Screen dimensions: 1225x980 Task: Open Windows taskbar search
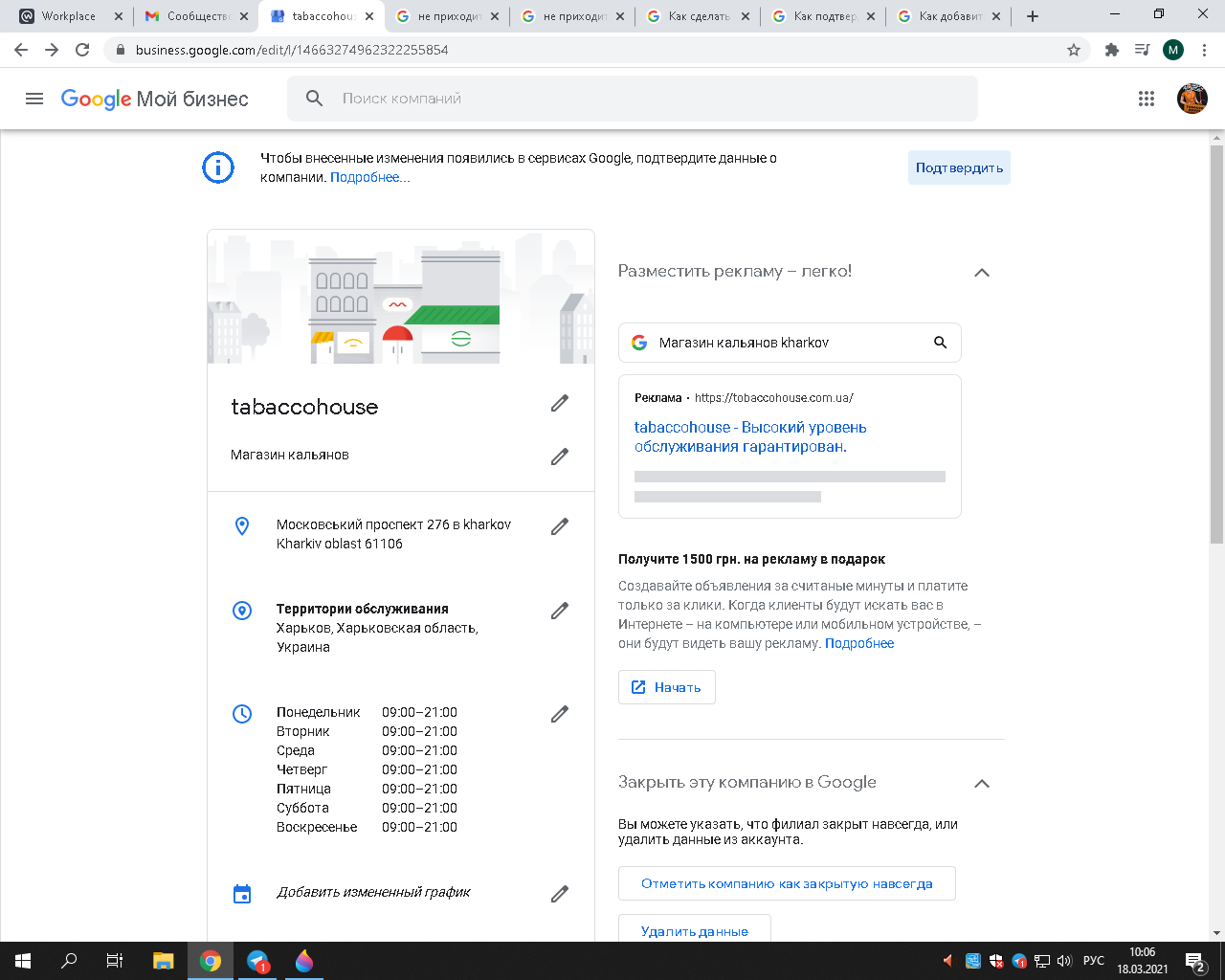tap(69, 961)
